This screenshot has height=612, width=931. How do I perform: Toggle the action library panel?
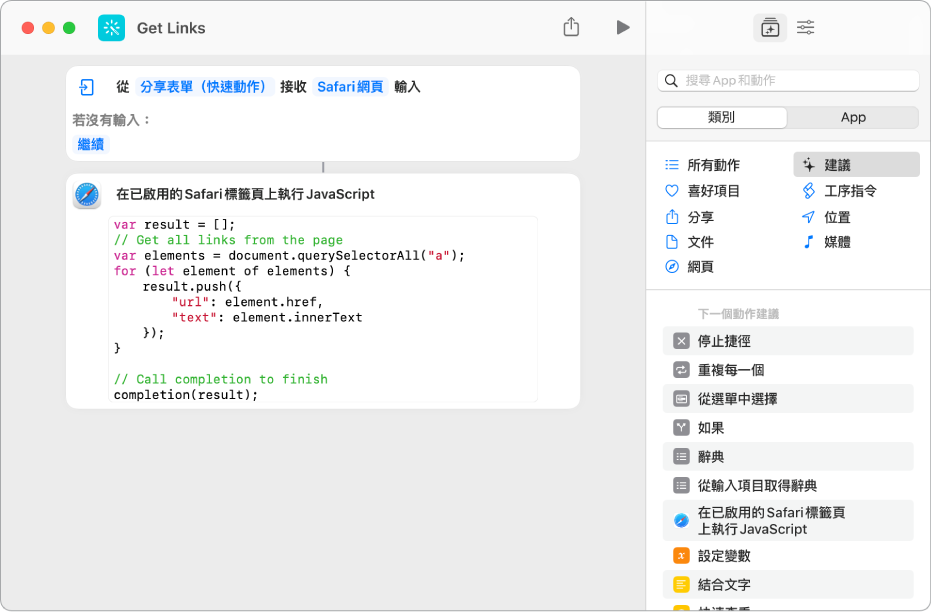coord(770,27)
